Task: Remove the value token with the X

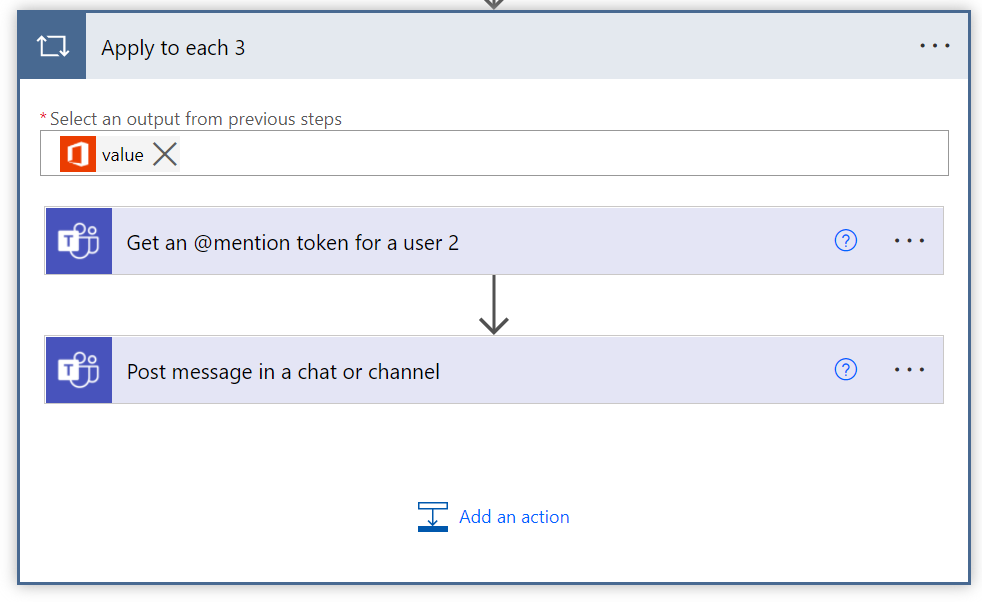Action: (x=165, y=154)
